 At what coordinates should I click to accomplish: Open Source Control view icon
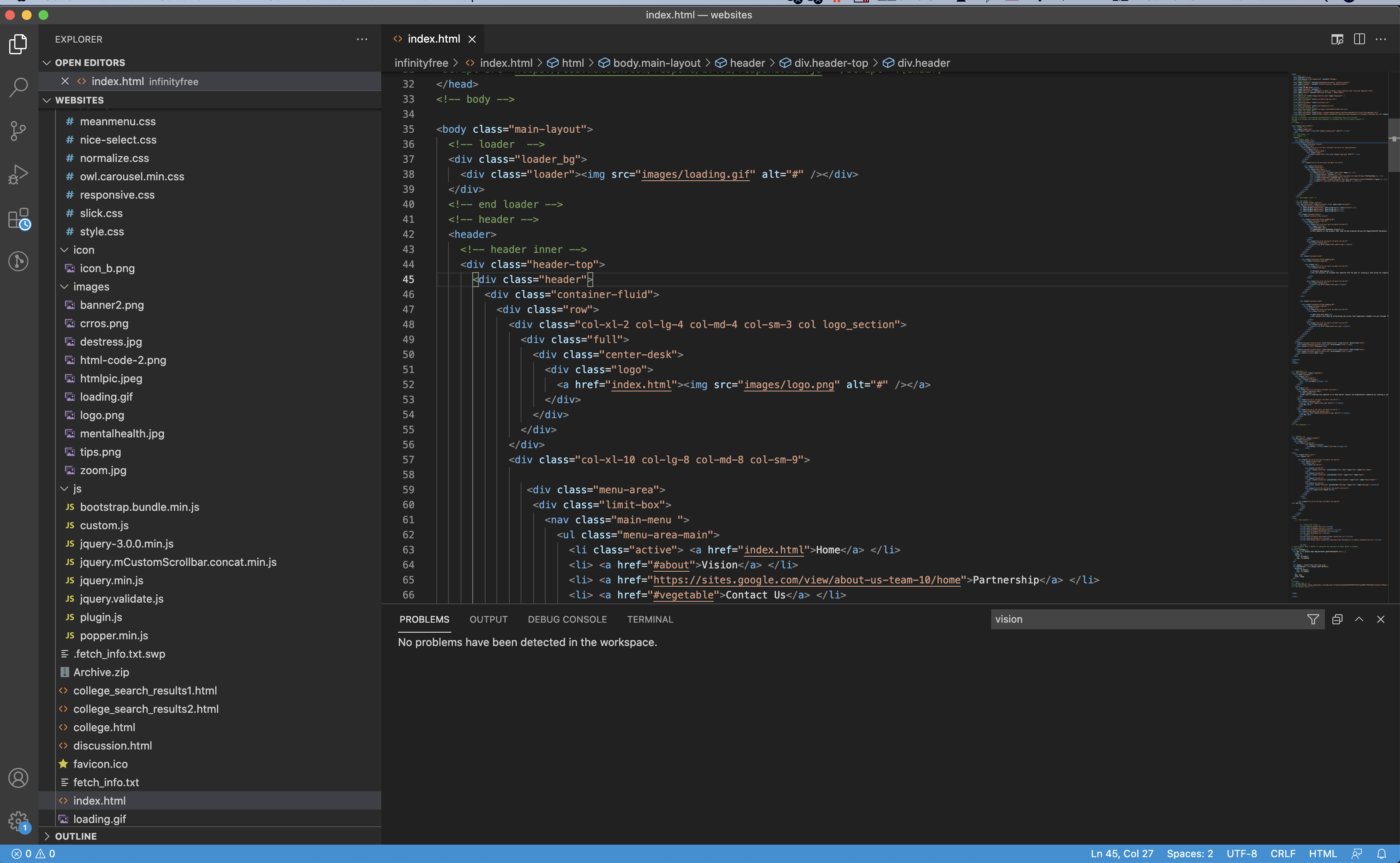18,131
